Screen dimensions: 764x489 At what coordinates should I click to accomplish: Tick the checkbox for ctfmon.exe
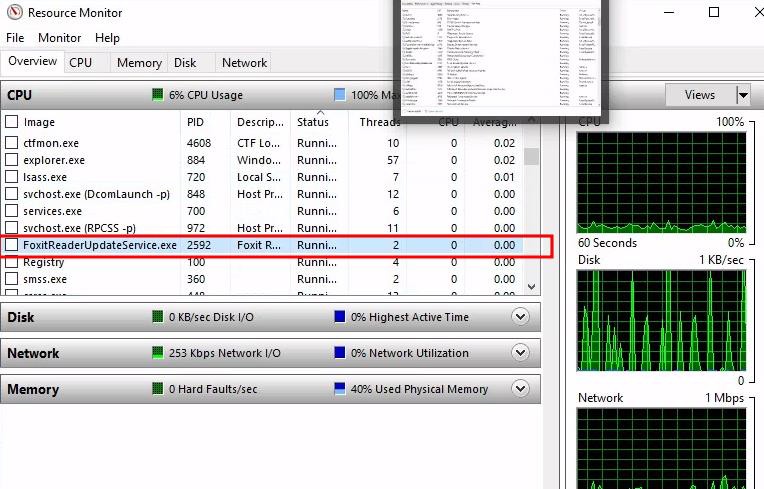12,143
